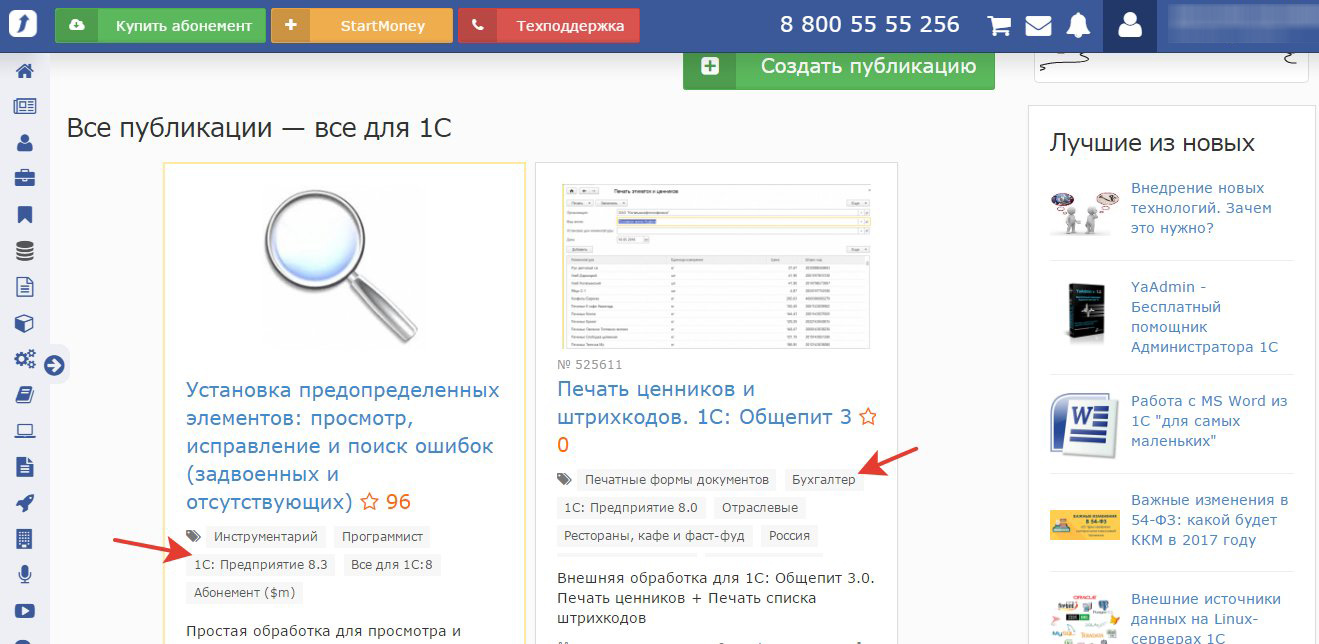Select the Бухгалтер tag
The width and height of the screenshot is (1319, 644).
[x=824, y=480]
